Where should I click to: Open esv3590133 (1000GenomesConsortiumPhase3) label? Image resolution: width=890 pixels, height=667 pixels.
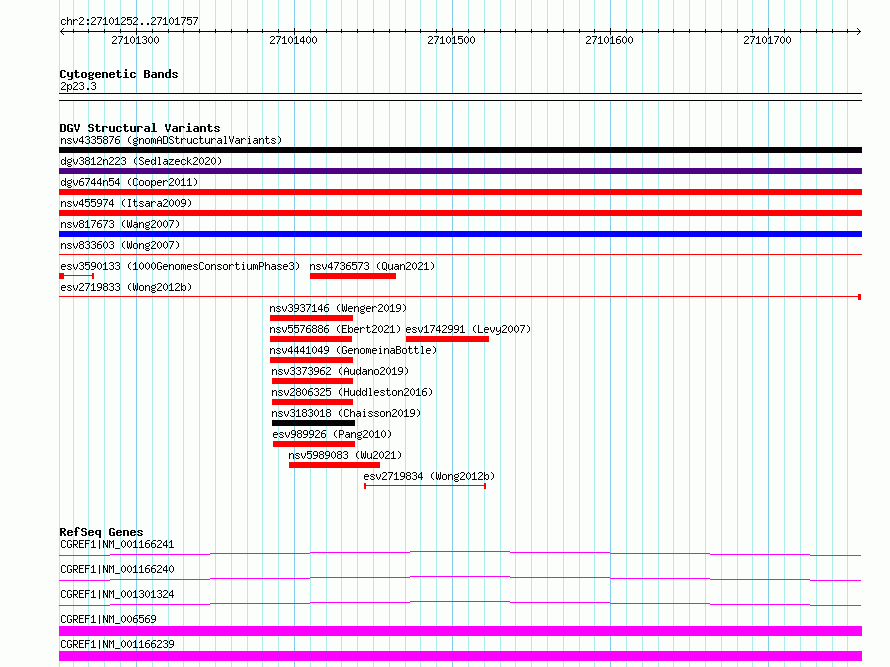[180, 266]
